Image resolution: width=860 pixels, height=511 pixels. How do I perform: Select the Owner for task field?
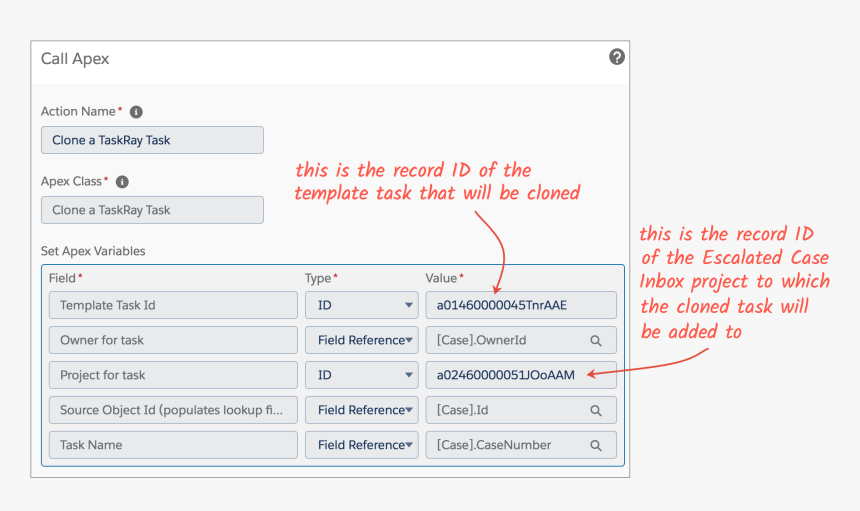pos(173,340)
